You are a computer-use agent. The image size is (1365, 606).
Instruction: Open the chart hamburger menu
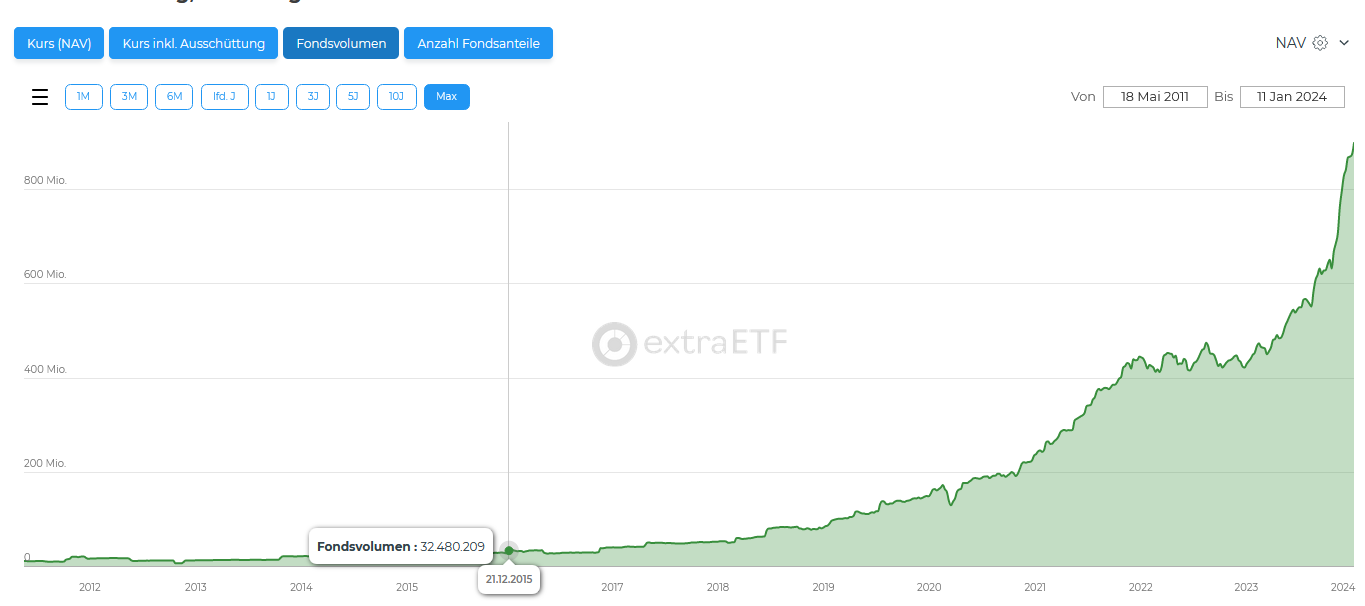click(40, 97)
